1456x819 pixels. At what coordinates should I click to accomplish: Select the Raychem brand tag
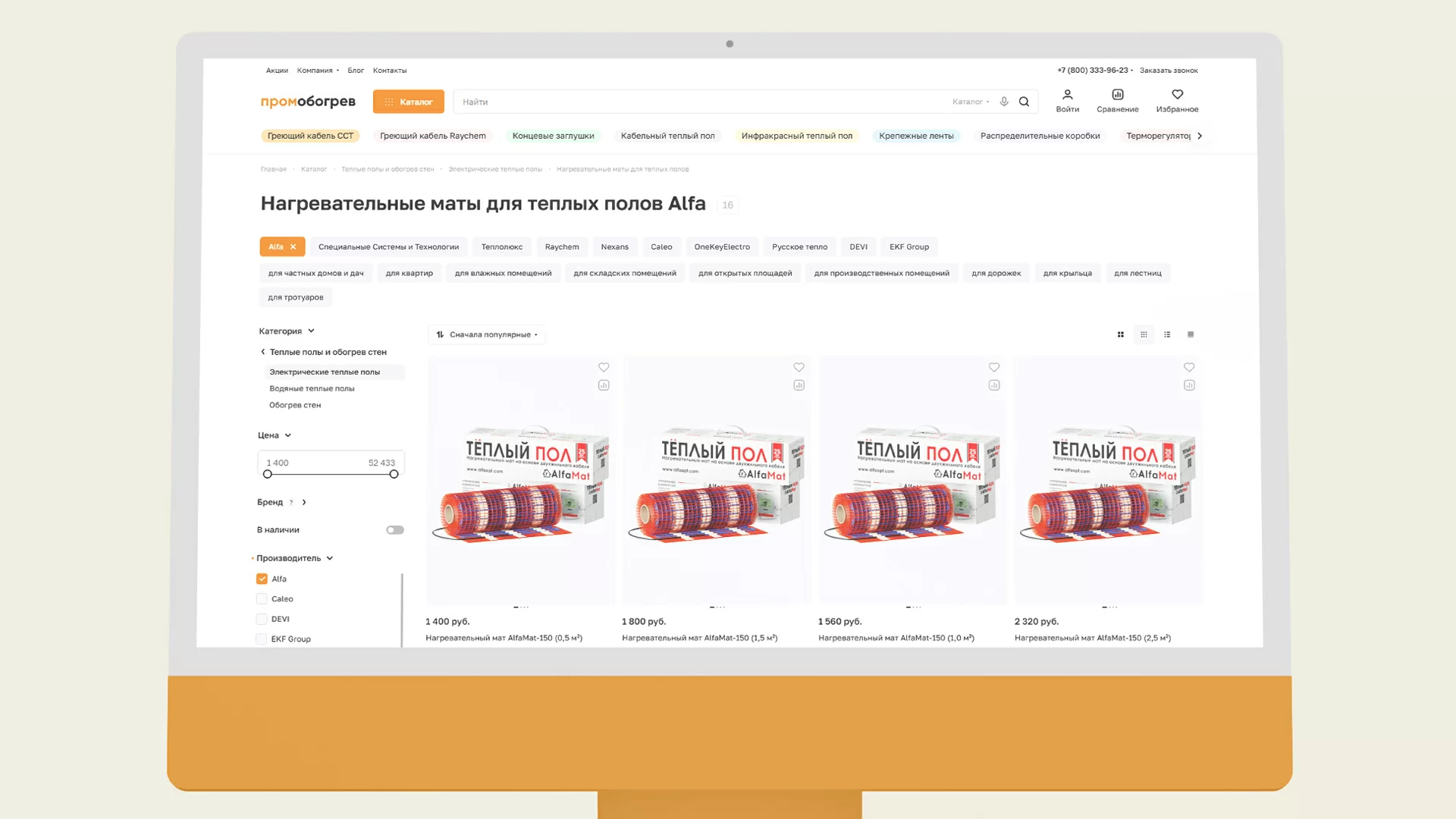pos(561,246)
